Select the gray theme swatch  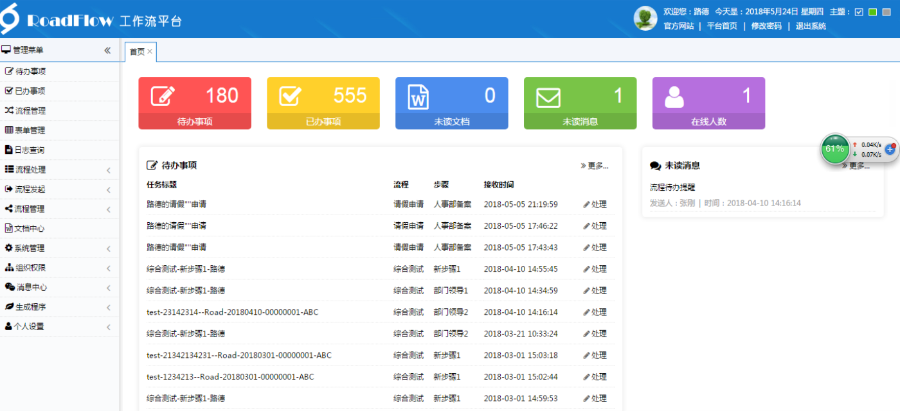click(887, 12)
